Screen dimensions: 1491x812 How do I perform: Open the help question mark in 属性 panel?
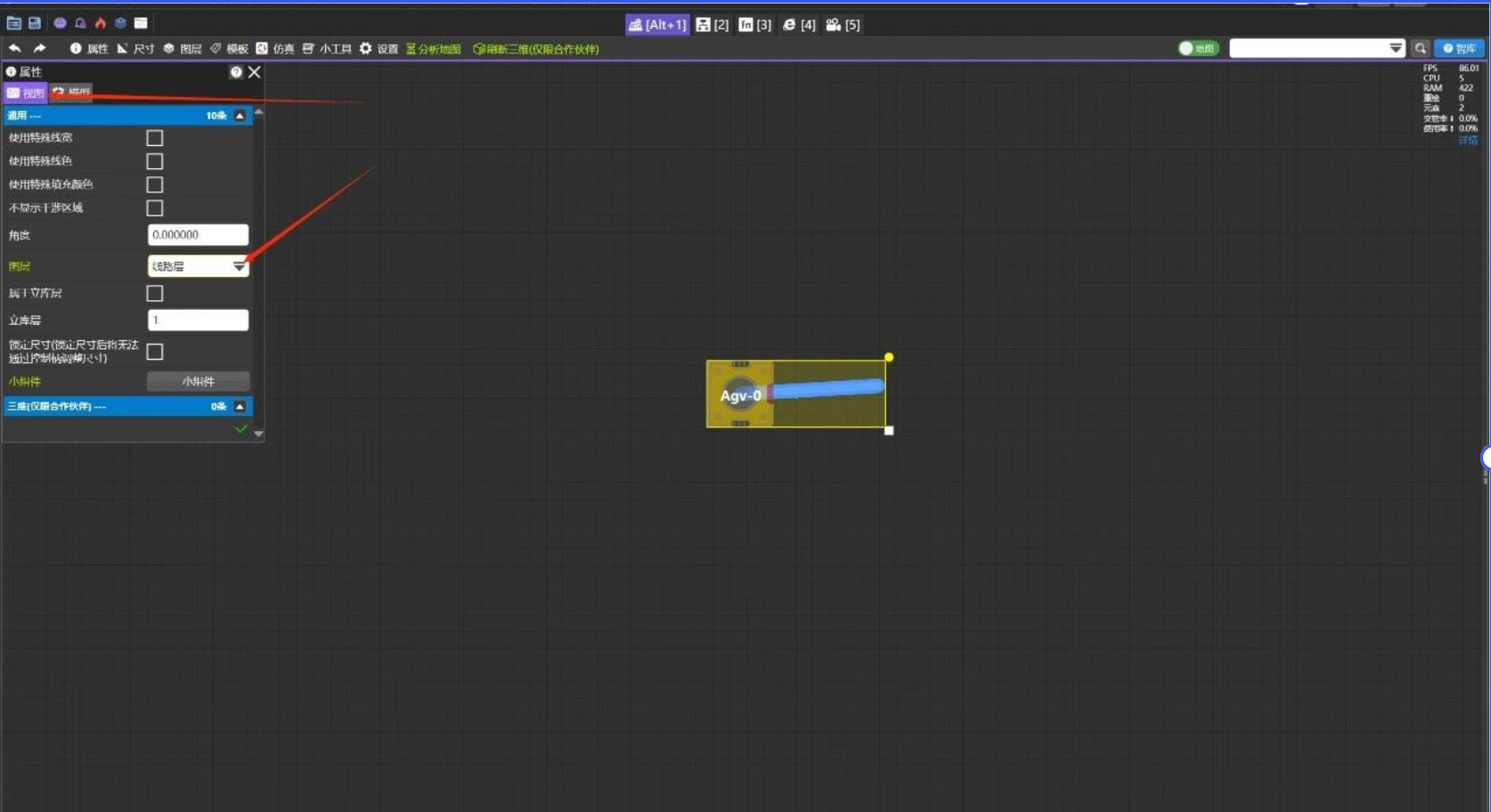[x=236, y=72]
